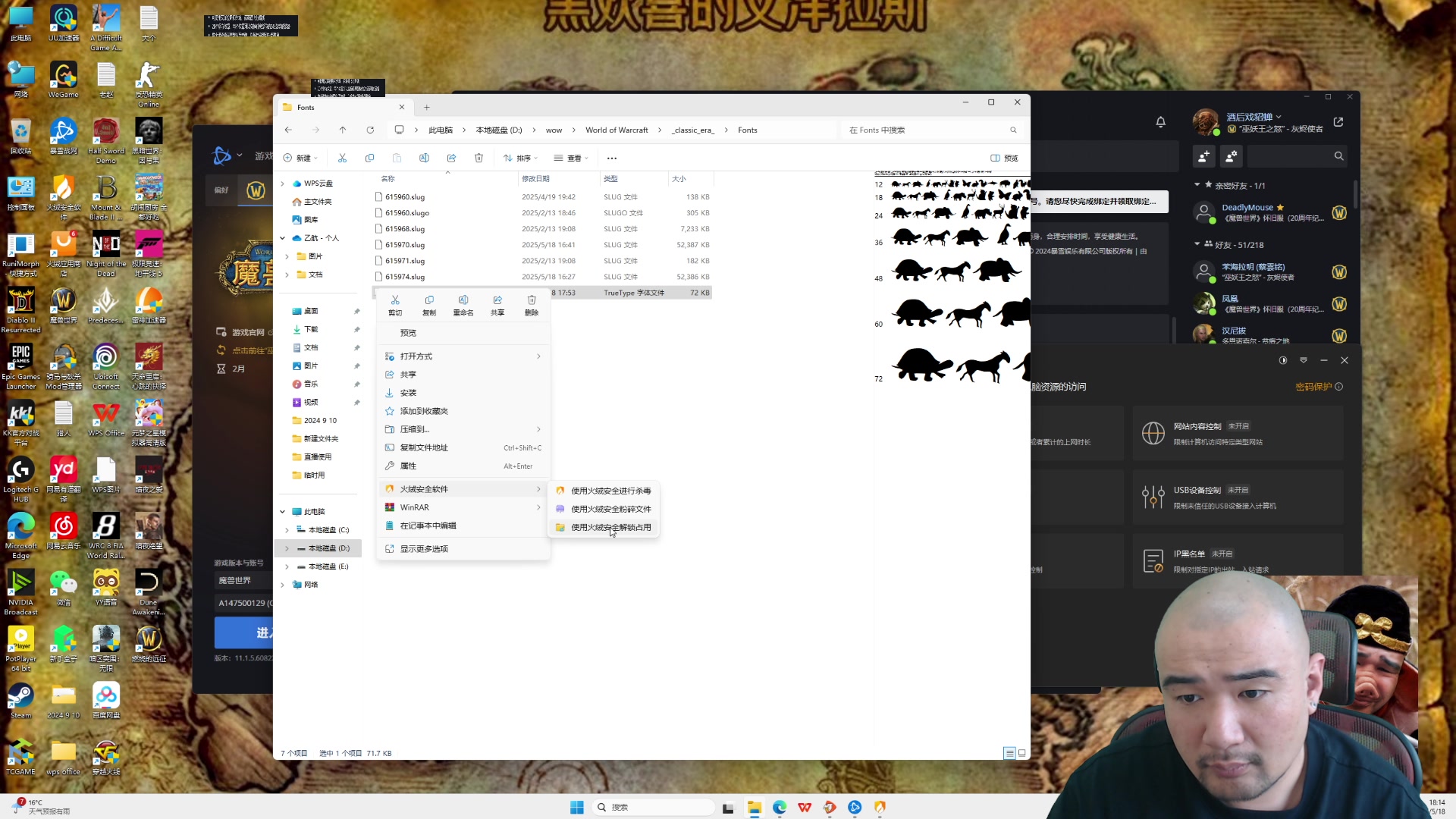The height and width of the screenshot is (819, 1456).
Task: Expand the WinRAR submenu
Action: (463, 507)
